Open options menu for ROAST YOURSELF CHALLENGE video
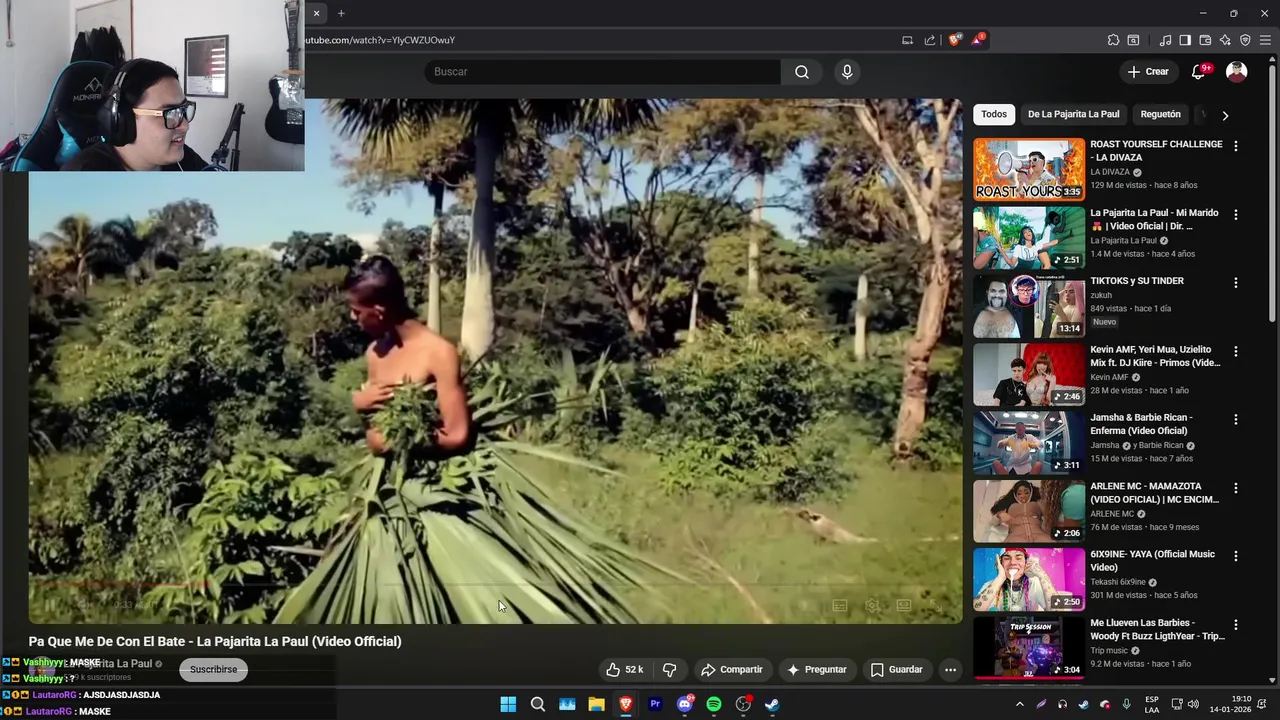 pos(1236,146)
